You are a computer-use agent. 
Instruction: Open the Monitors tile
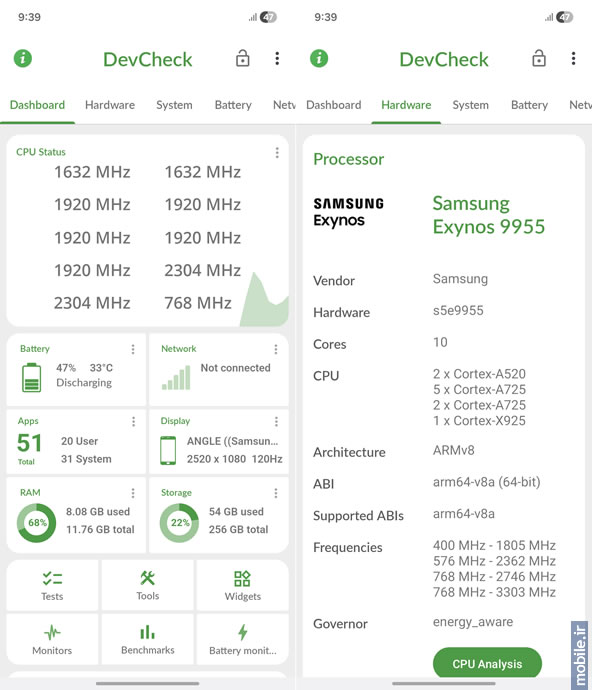tap(52, 639)
